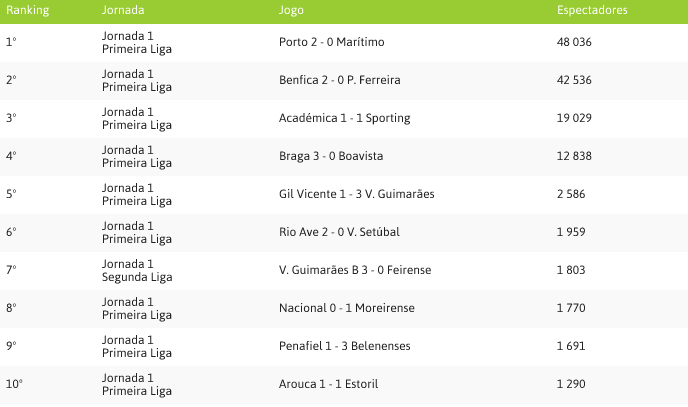Open the Rio Ave 2 - 0 V. Setúbal match
The height and width of the screenshot is (407, 688).
(x=339, y=232)
